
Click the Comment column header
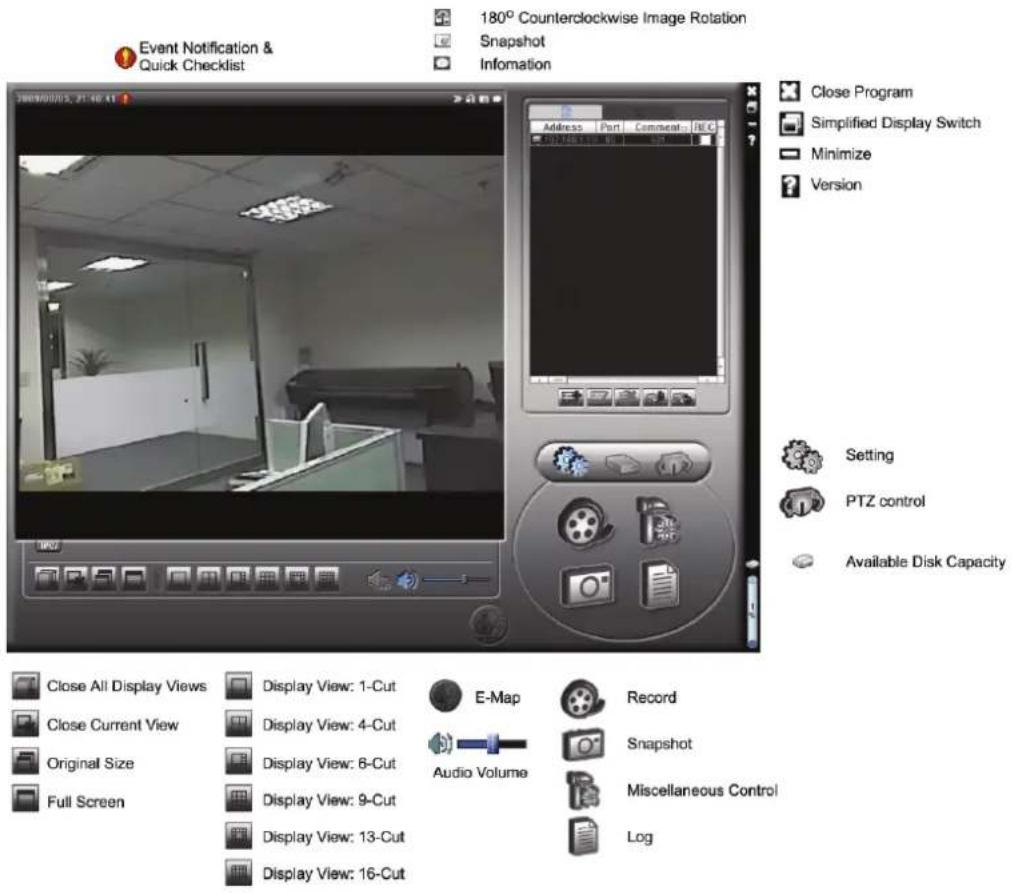click(x=658, y=127)
